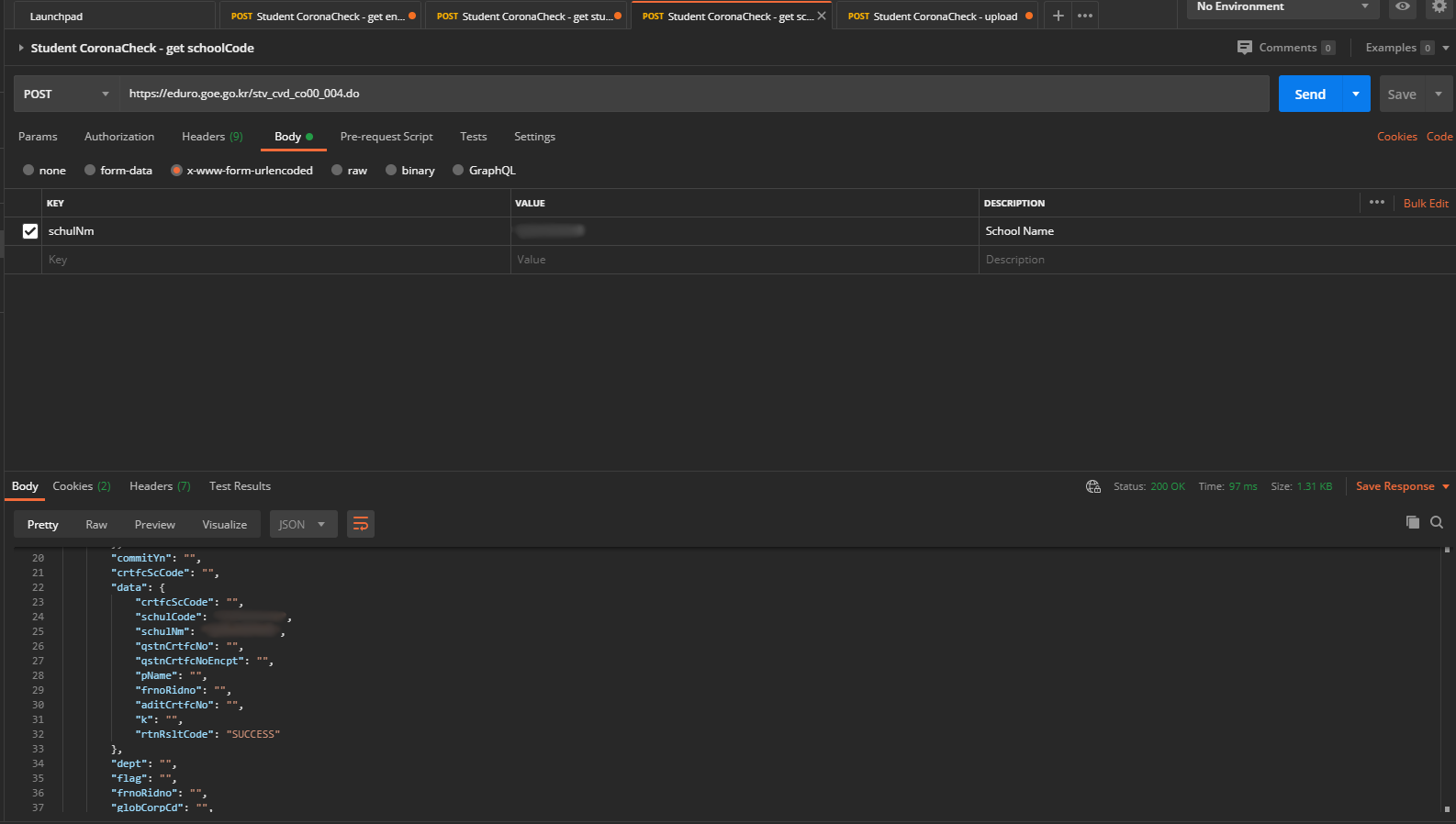
Task: Switch response view to Raw
Action: (x=96, y=525)
